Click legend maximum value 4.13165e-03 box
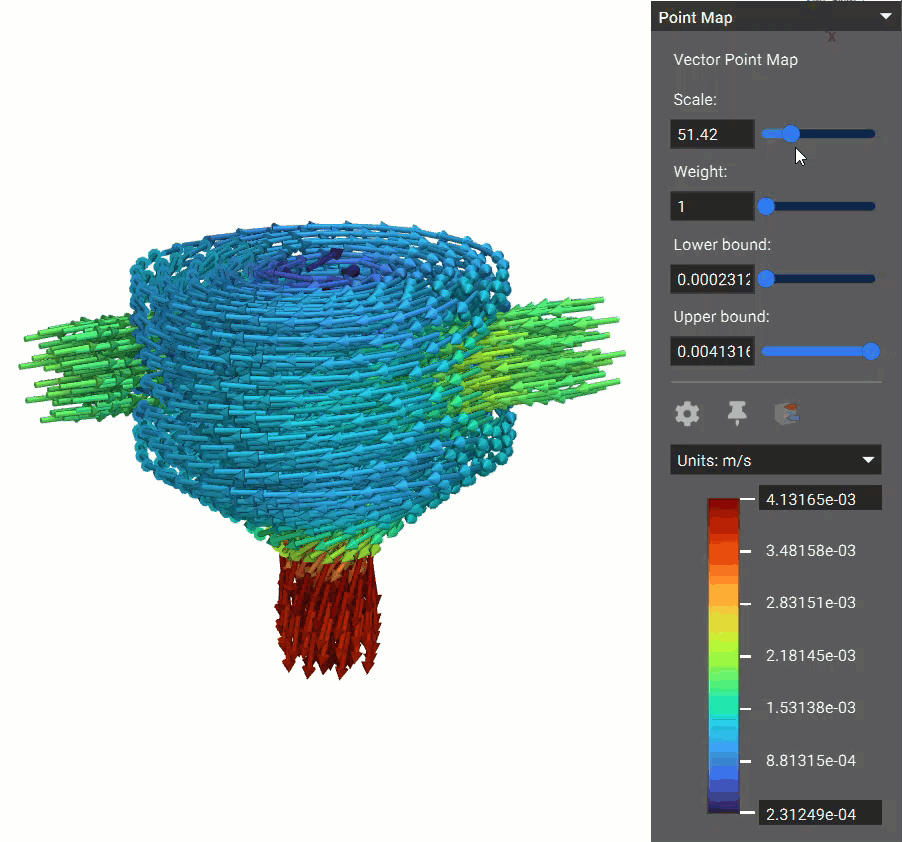The image size is (902, 842). 820,499
